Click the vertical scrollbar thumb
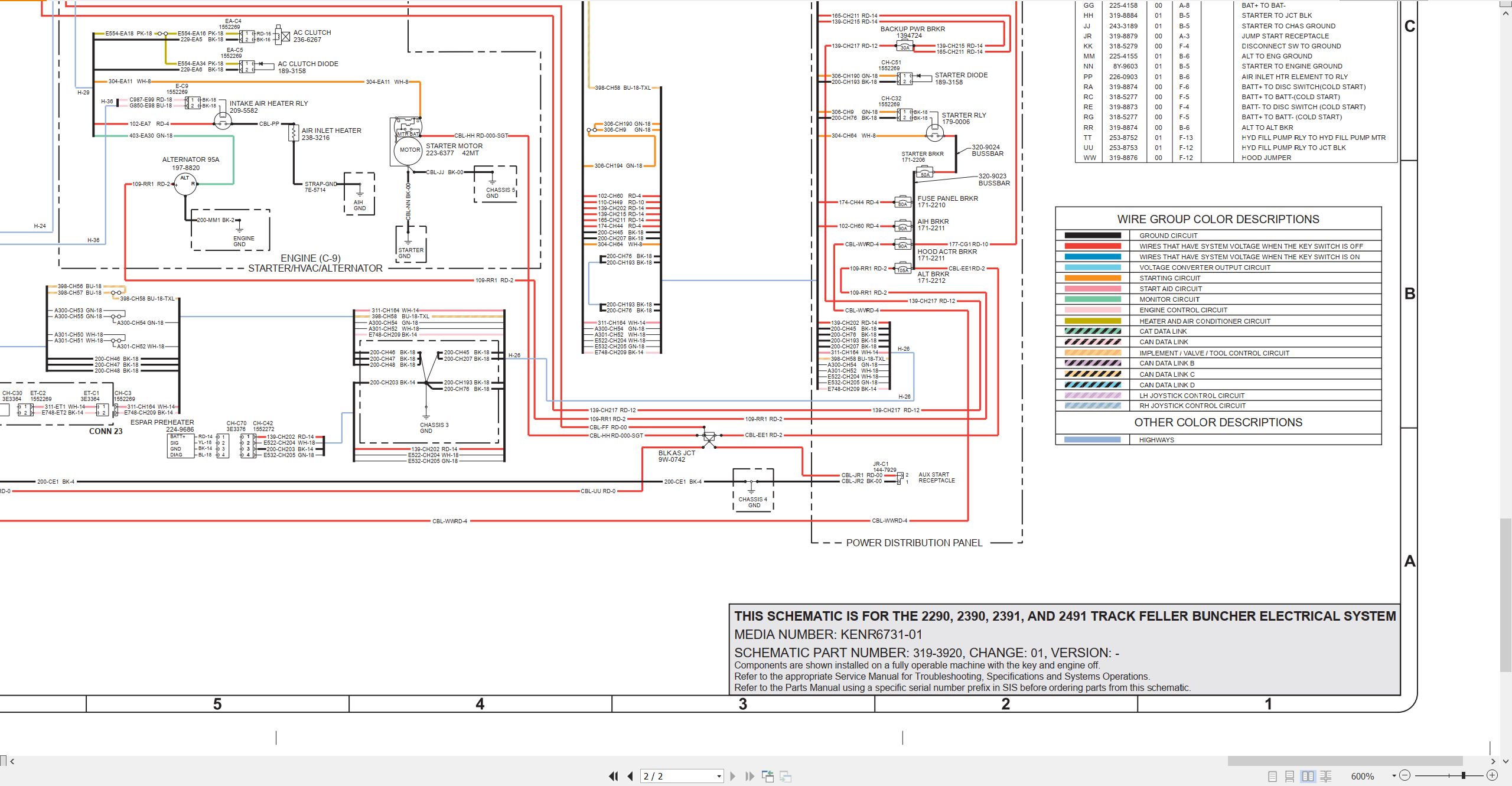The image size is (1512, 786). [x=1506, y=595]
